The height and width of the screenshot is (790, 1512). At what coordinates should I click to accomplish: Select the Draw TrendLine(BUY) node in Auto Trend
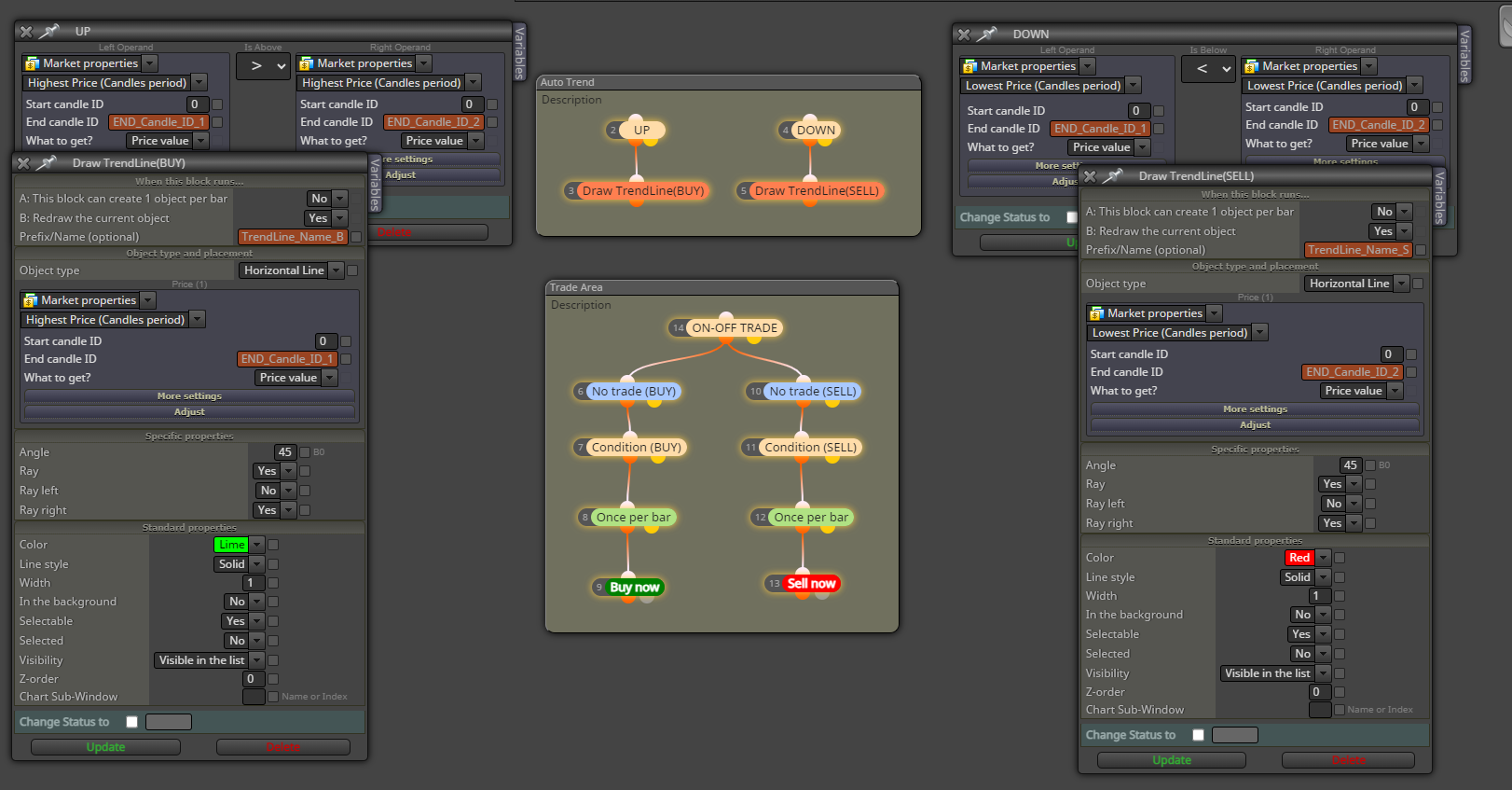click(x=642, y=191)
